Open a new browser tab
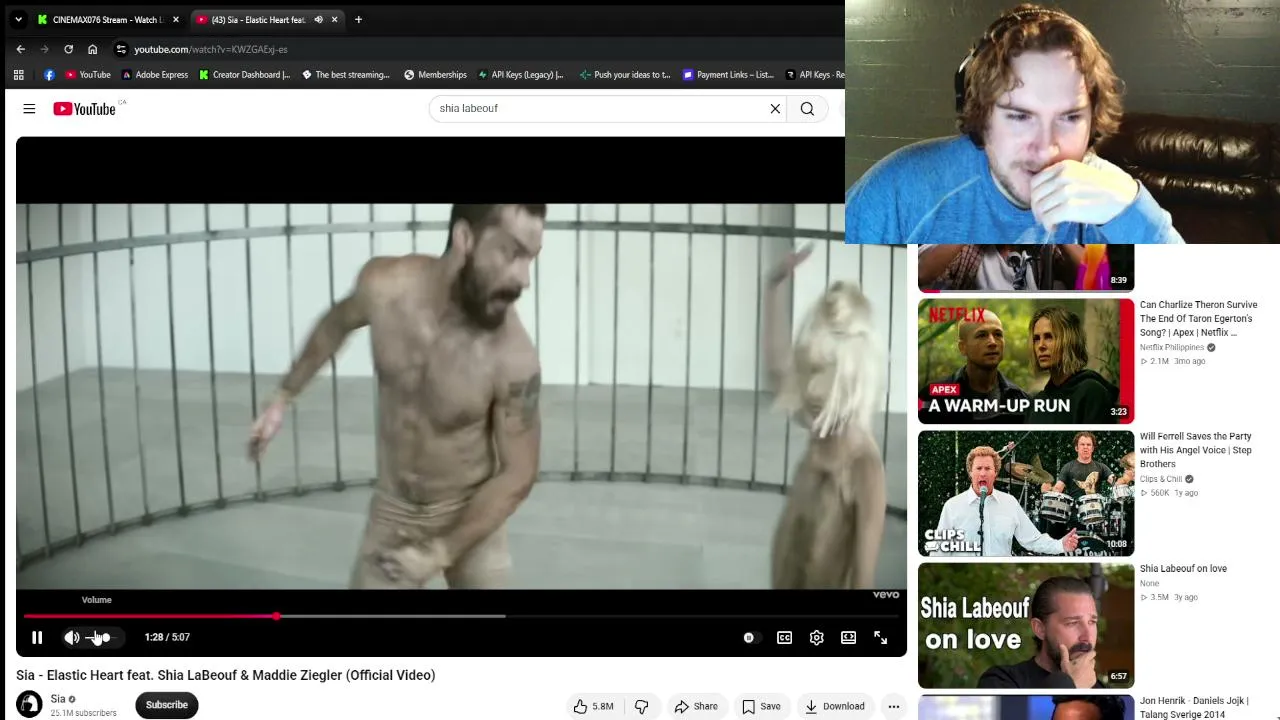The height and width of the screenshot is (720, 1280). pos(358,19)
